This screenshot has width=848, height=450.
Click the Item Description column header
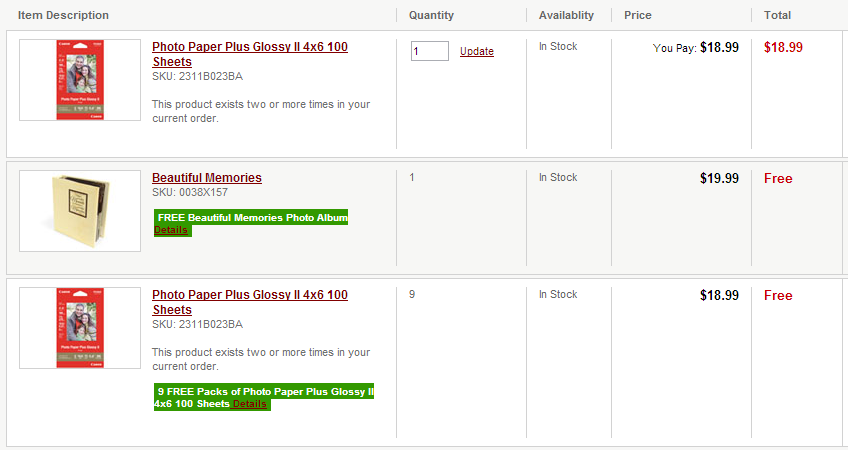pyautogui.click(x=63, y=15)
